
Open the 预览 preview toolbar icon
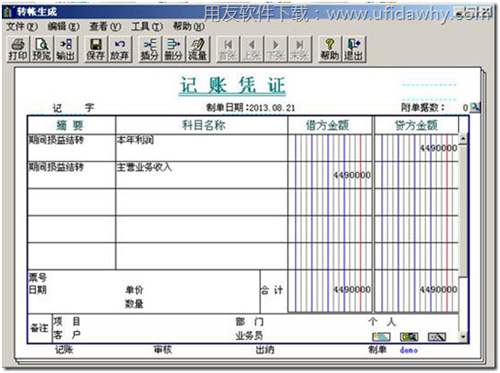pos(42,49)
